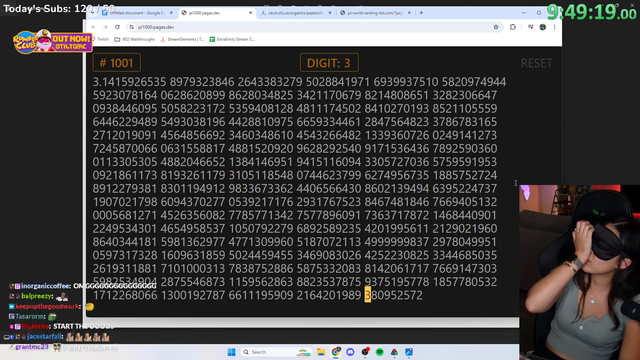This screenshot has width=640, height=360.
Task: Open the Windows Start menu
Action: [x=231, y=352]
